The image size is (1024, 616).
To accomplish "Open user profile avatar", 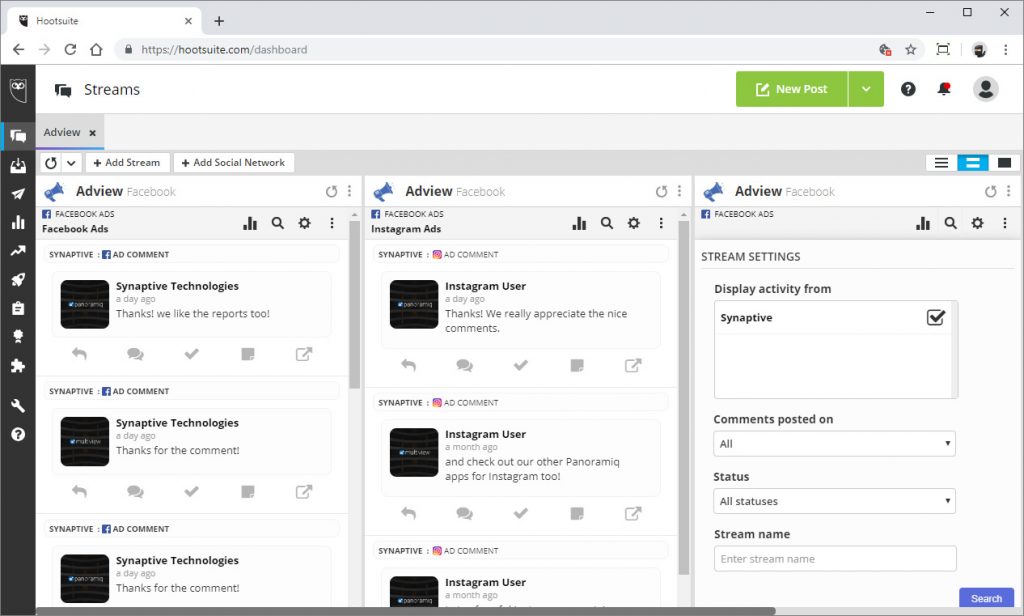I will click(x=985, y=89).
